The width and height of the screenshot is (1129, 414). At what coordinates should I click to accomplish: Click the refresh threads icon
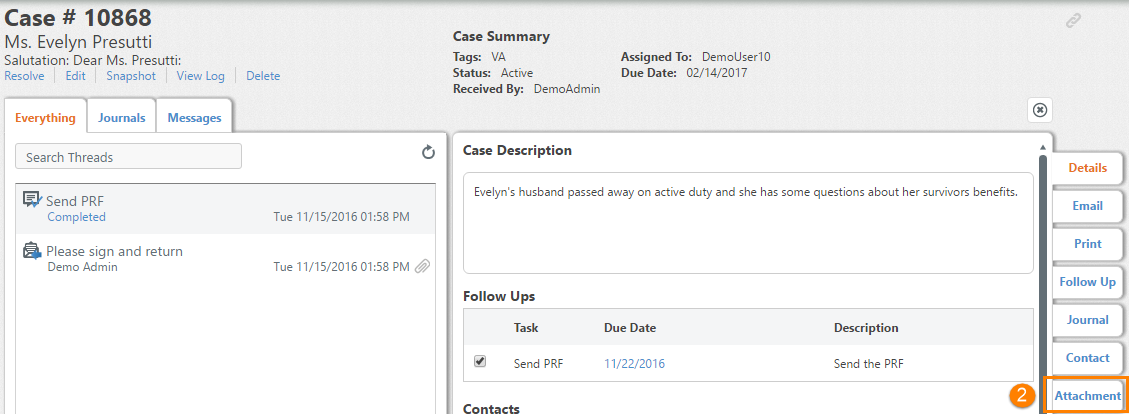[428, 152]
